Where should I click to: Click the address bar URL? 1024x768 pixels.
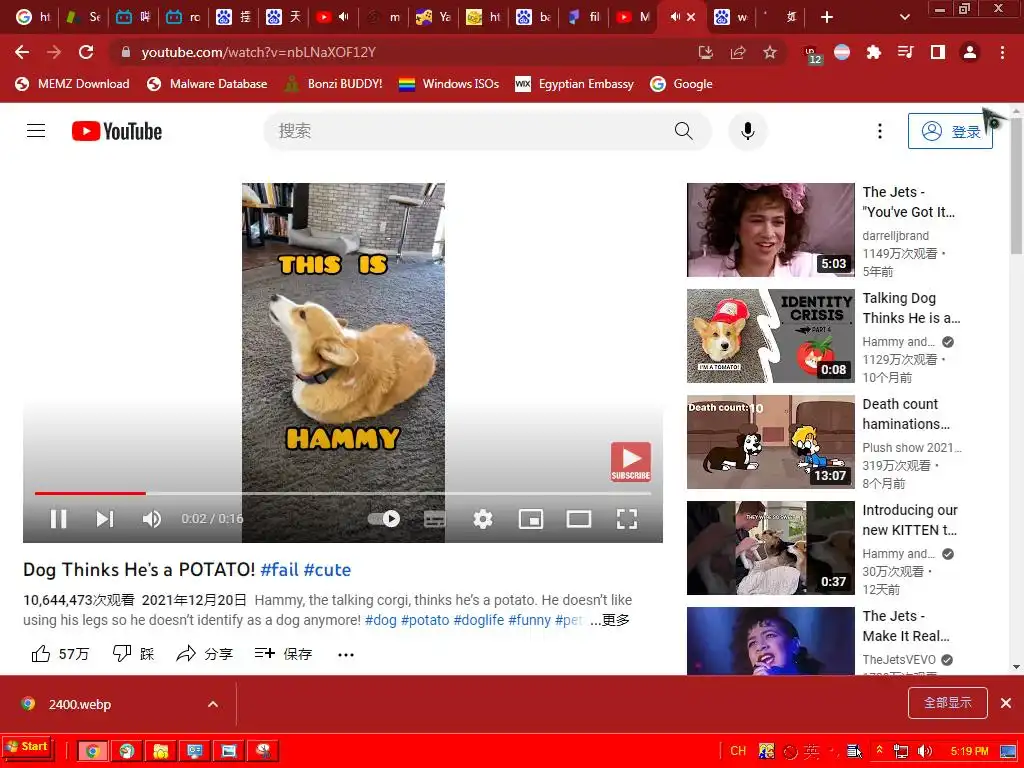[x=259, y=52]
